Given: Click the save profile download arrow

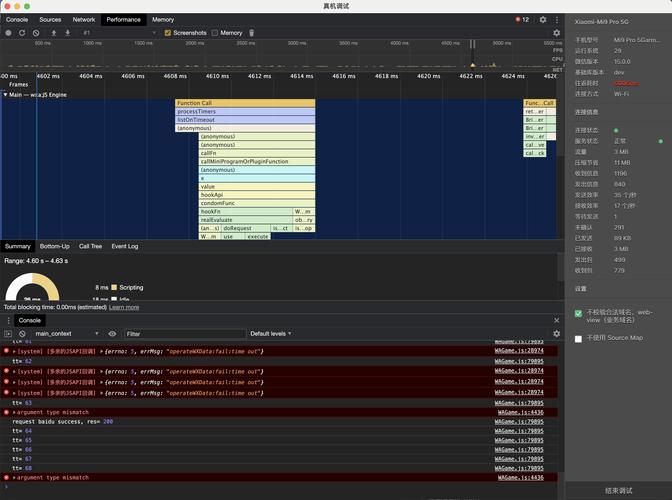Looking at the screenshot, I should (x=68, y=33).
